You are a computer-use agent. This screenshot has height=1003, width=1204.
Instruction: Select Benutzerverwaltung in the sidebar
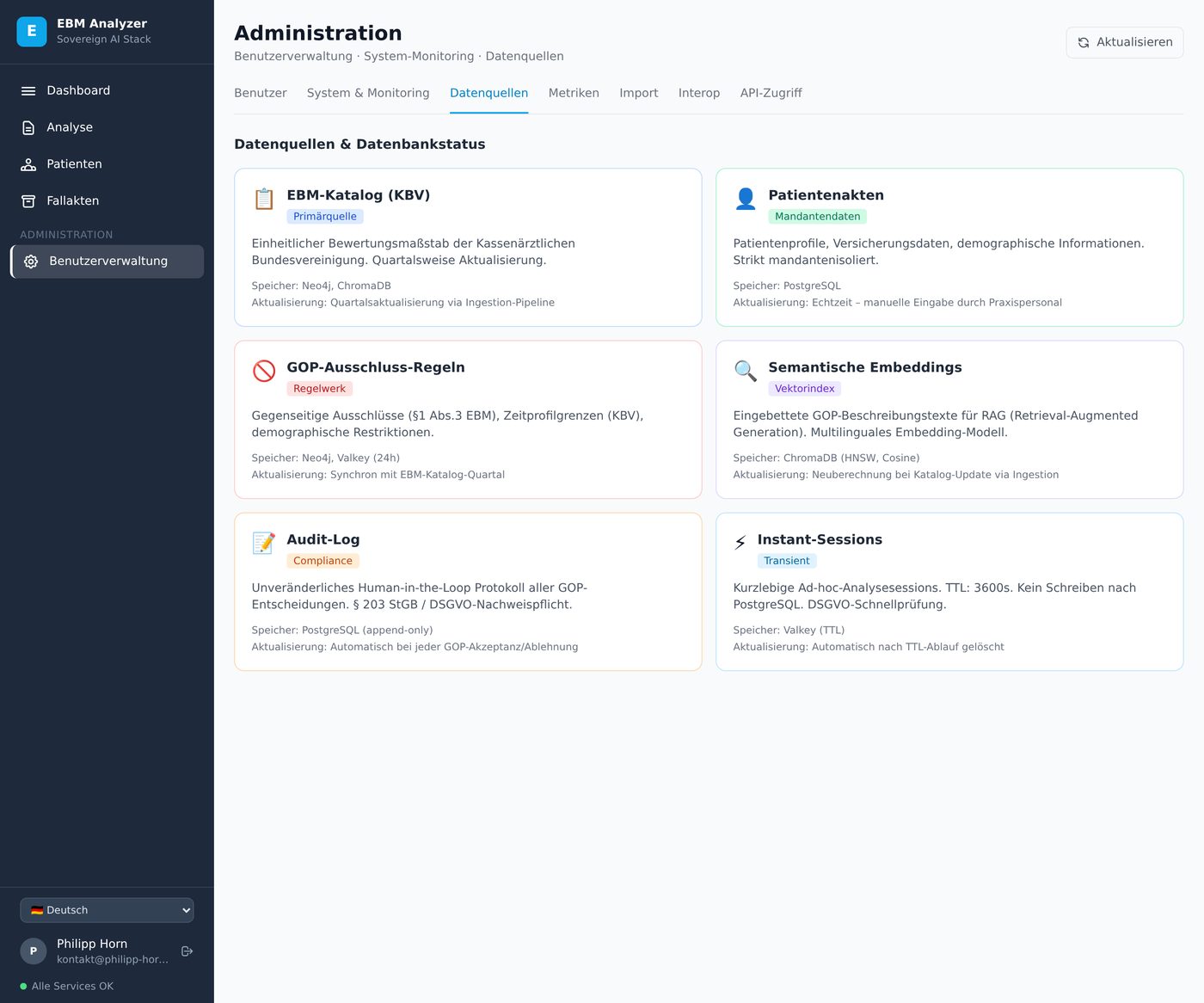[107, 262]
